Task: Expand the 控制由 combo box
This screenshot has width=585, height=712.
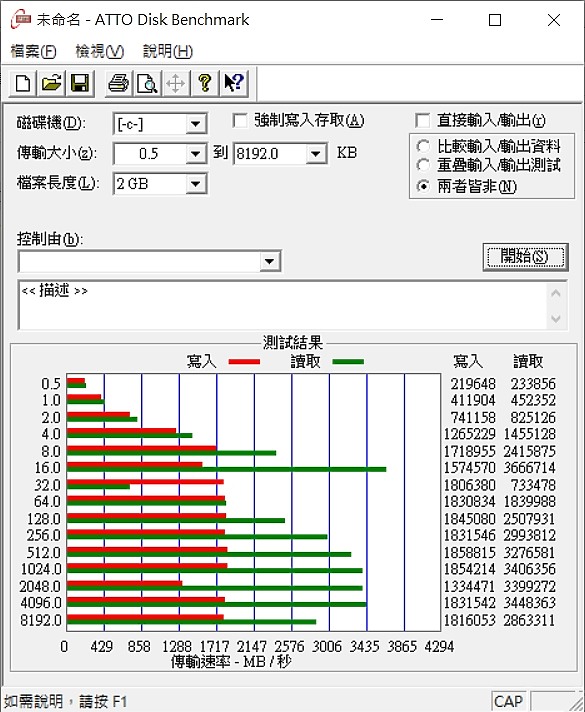Action: [x=270, y=261]
